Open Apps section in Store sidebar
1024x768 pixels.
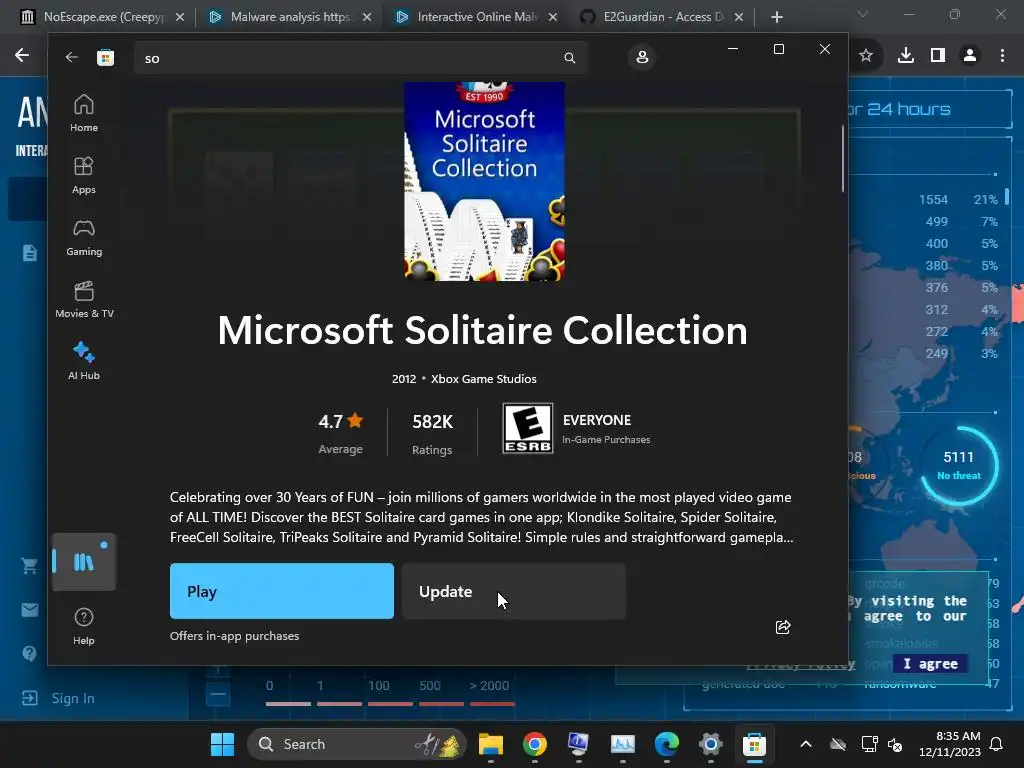(84, 176)
